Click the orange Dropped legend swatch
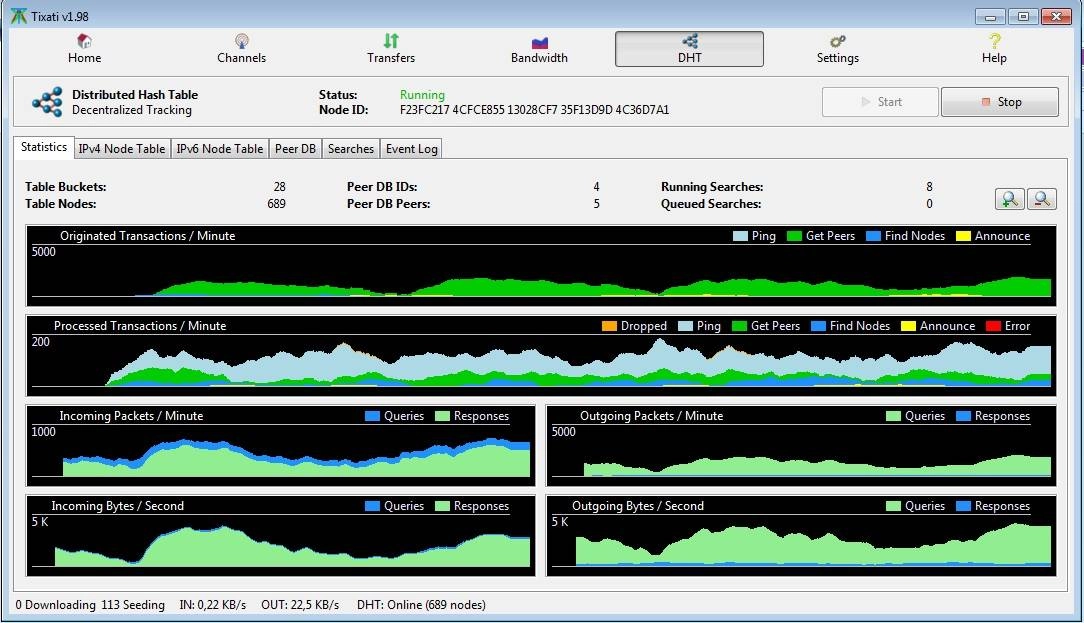This screenshot has height=623, width=1084. [609, 326]
